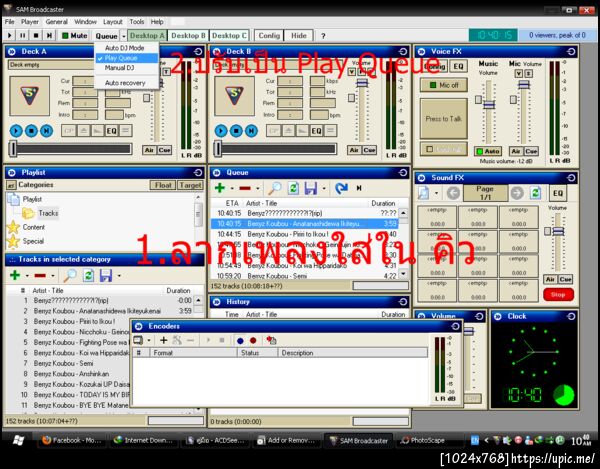Click blue circle icon in Encoders toolbar
Image resolution: width=600 pixels, height=469 pixels.
pyautogui.click(x=240, y=340)
